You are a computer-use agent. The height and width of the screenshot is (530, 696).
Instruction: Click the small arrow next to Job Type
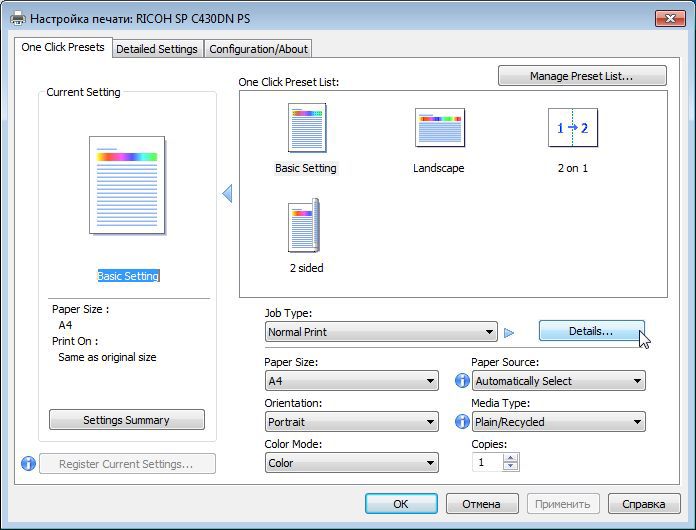click(x=509, y=332)
